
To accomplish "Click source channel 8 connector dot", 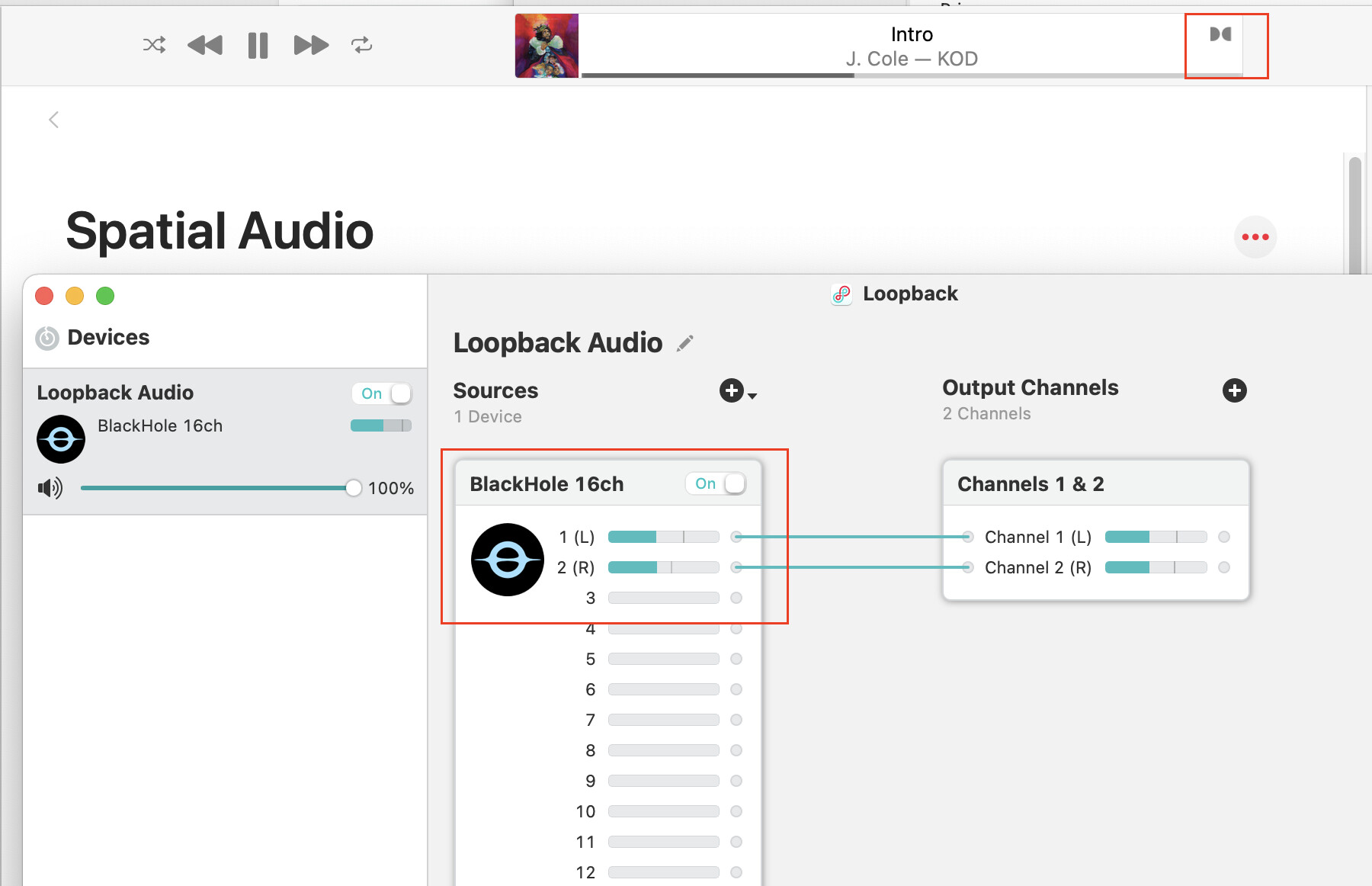I will tap(736, 750).
